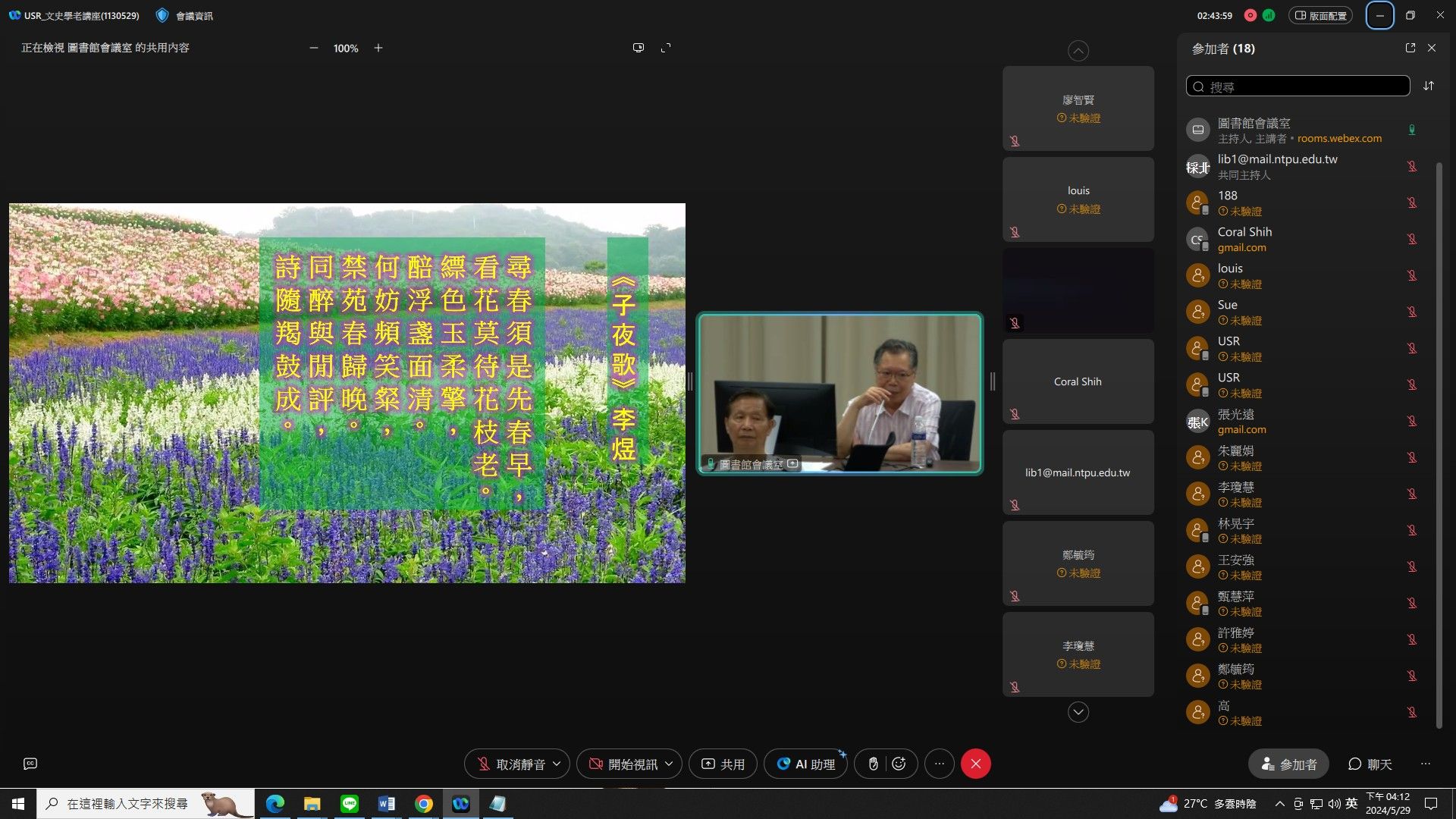The width and height of the screenshot is (1456, 819).
Task: Raise hand using the hand icon
Action: (x=873, y=764)
